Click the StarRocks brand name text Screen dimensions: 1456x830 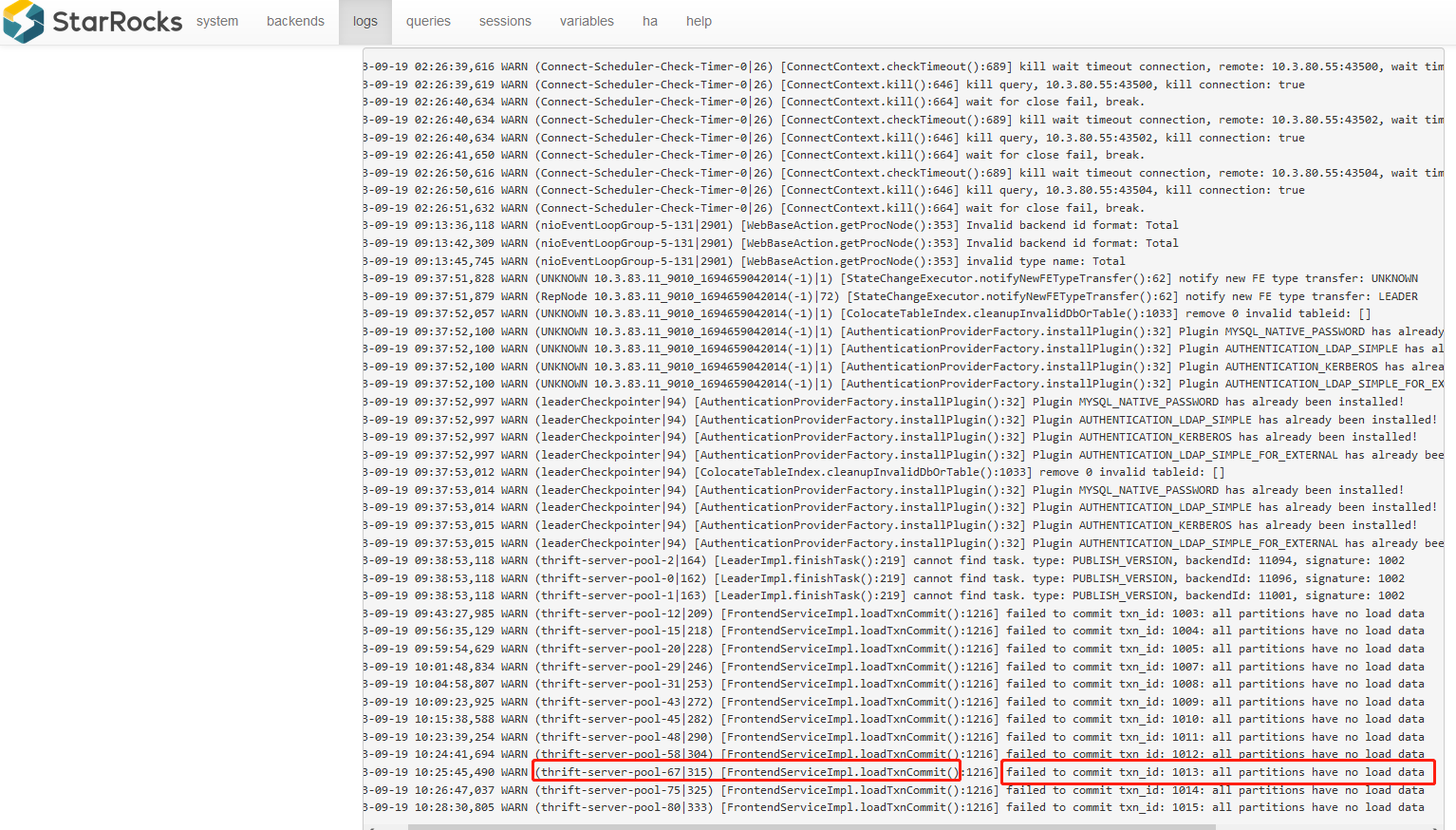117,22
